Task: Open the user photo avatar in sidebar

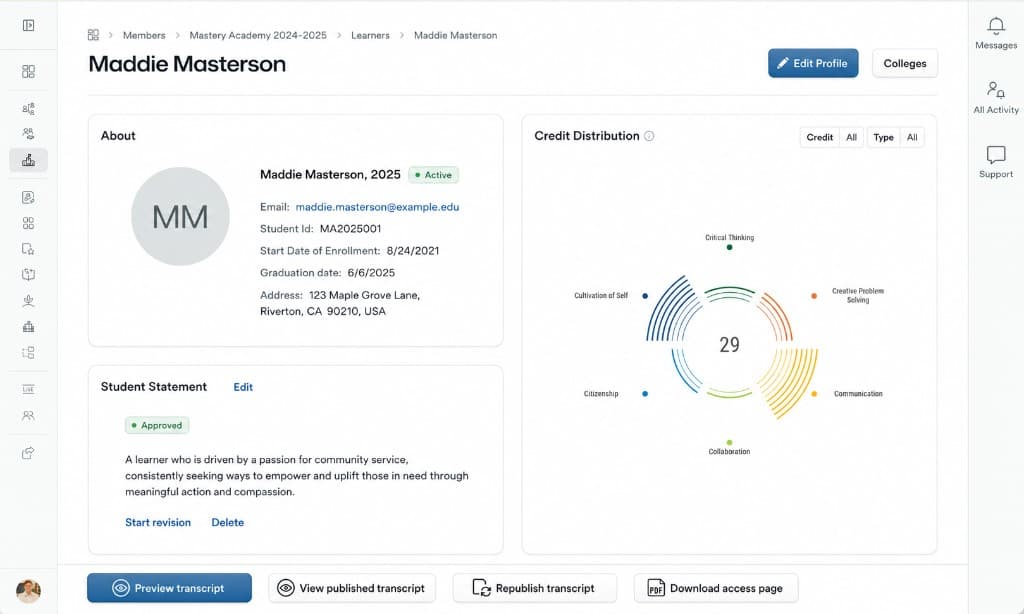Action: pos(28,591)
